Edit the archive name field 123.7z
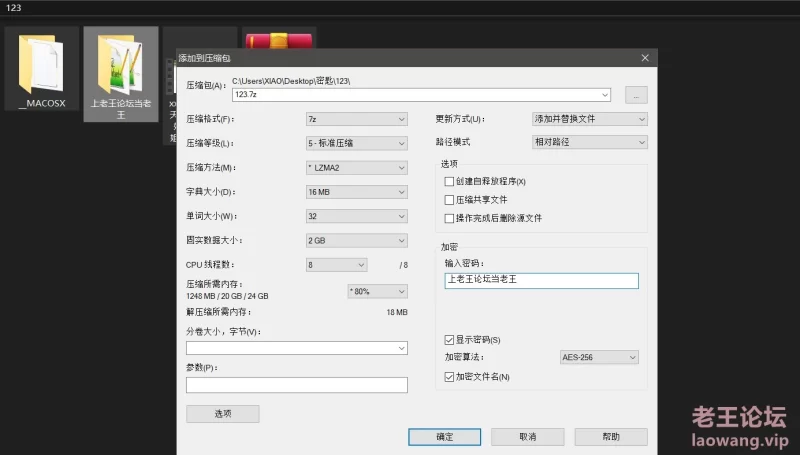800x455 pixels. click(421, 95)
